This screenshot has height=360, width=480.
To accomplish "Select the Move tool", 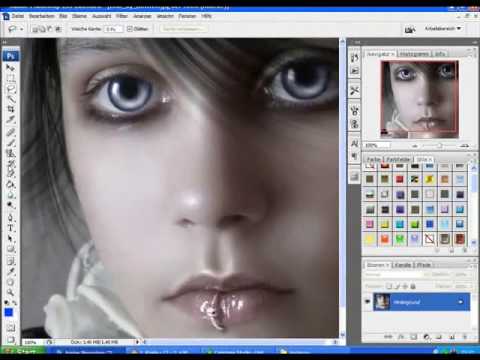I will tap(10, 68).
